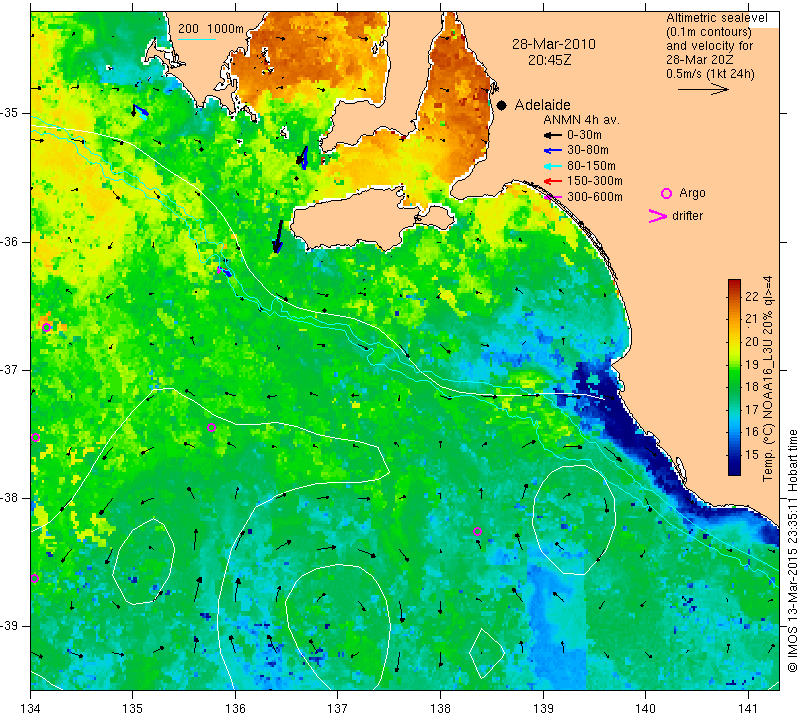Click the Adelaide label text

542,105
